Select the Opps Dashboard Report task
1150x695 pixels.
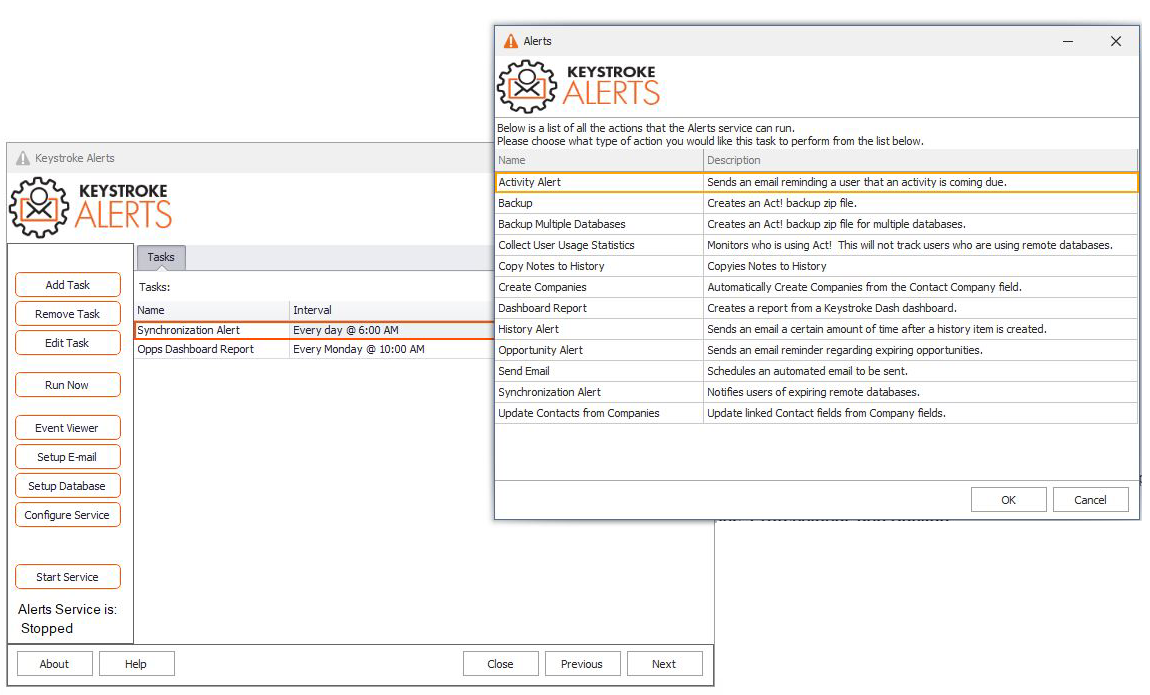(x=315, y=349)
